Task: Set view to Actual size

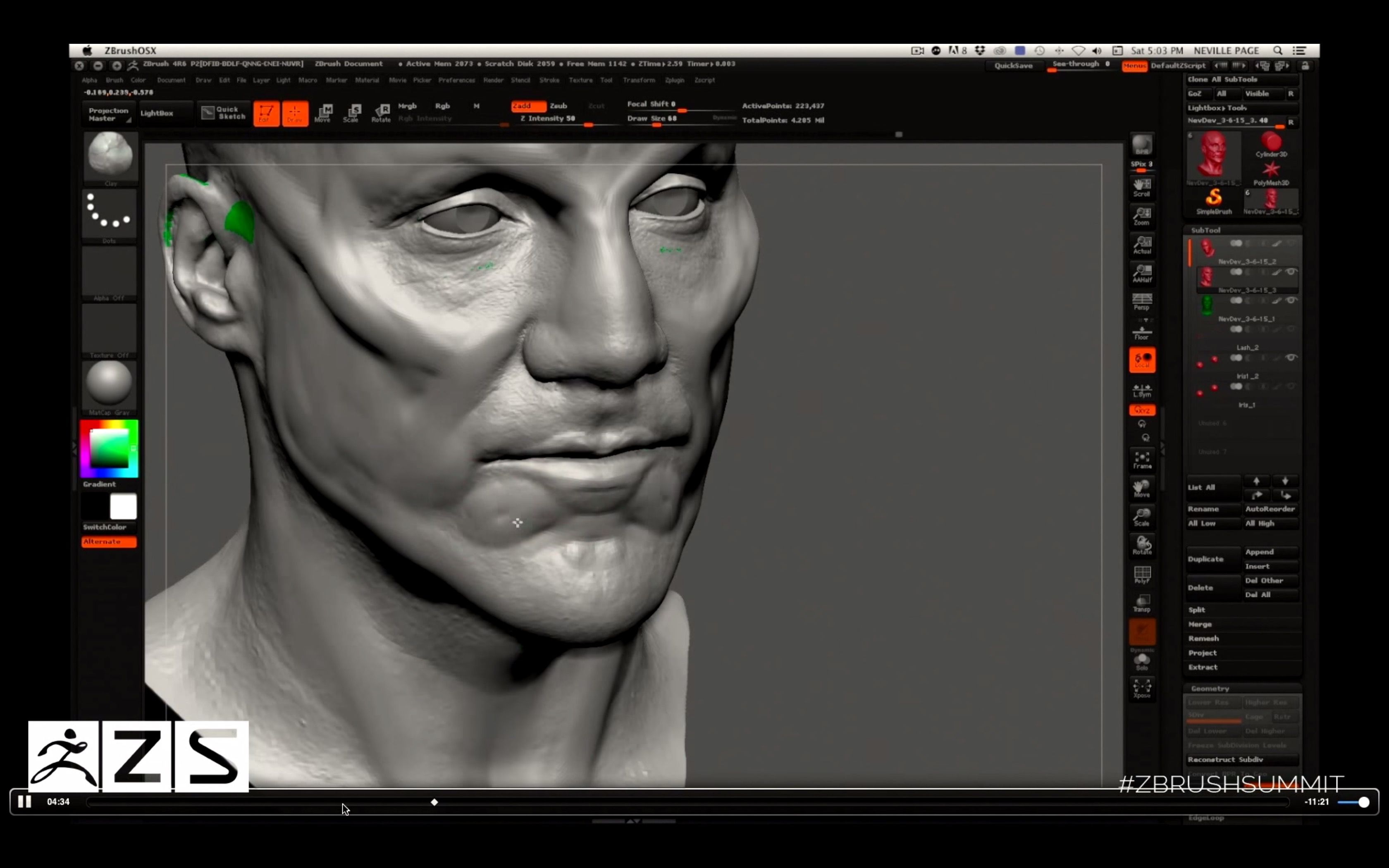Action: pyautogui.click(x=1142, y=245)
